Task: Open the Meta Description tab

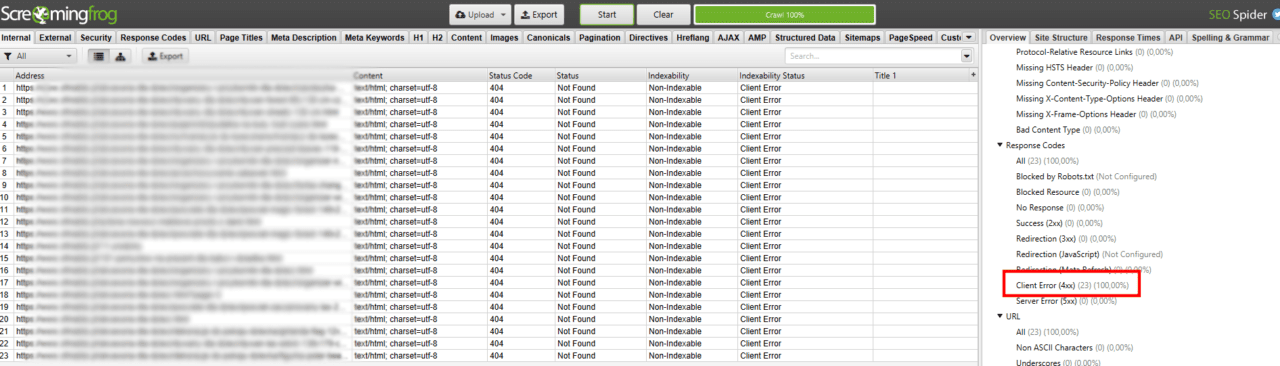Action: 304,37
